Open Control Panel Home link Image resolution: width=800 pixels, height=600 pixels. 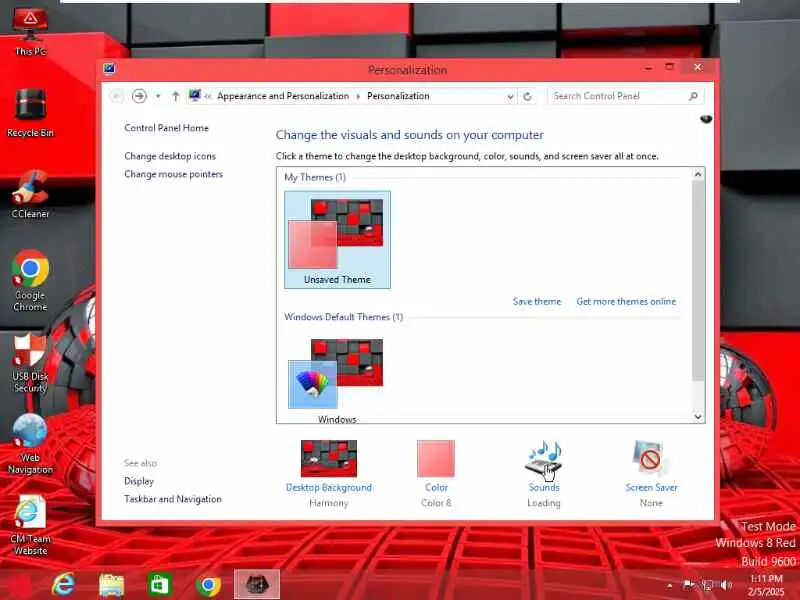166,128
